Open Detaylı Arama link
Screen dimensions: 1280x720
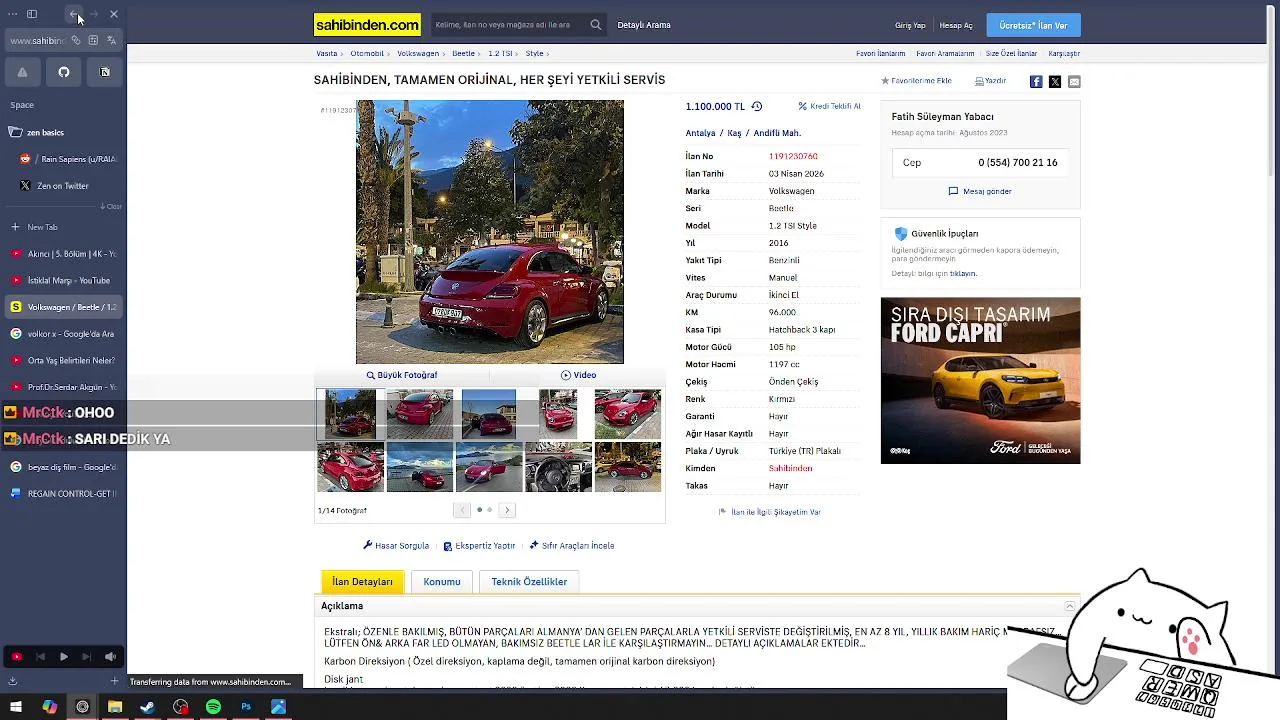(644, 25)
